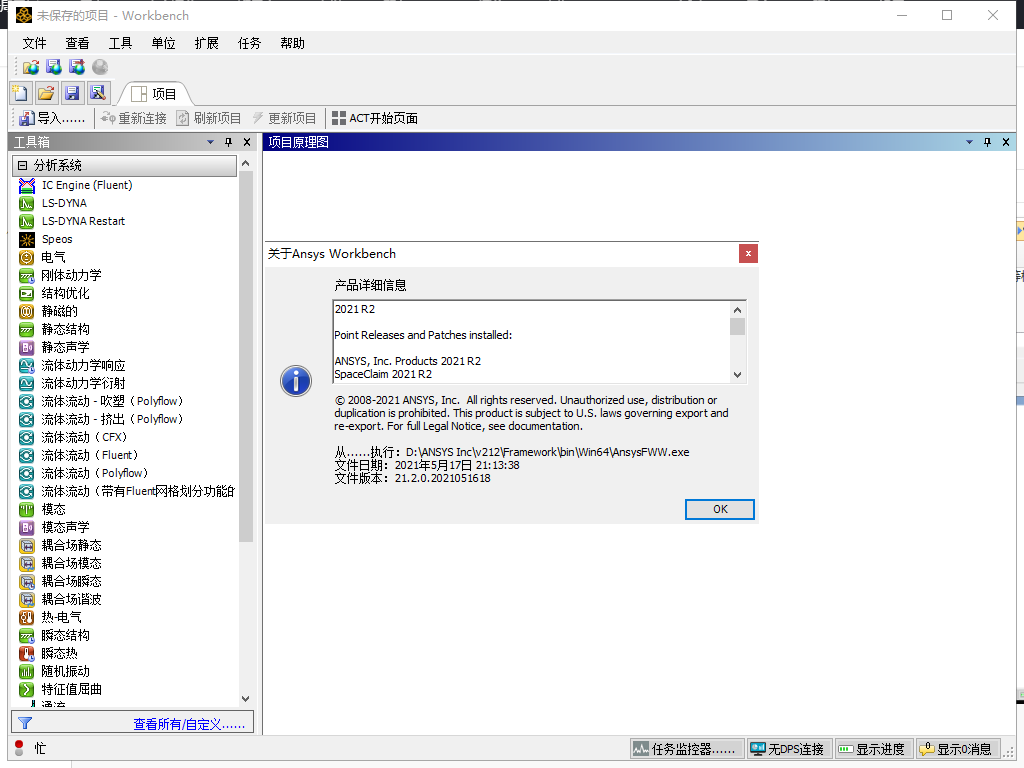Click product details scrollbar down arrow

737,375
